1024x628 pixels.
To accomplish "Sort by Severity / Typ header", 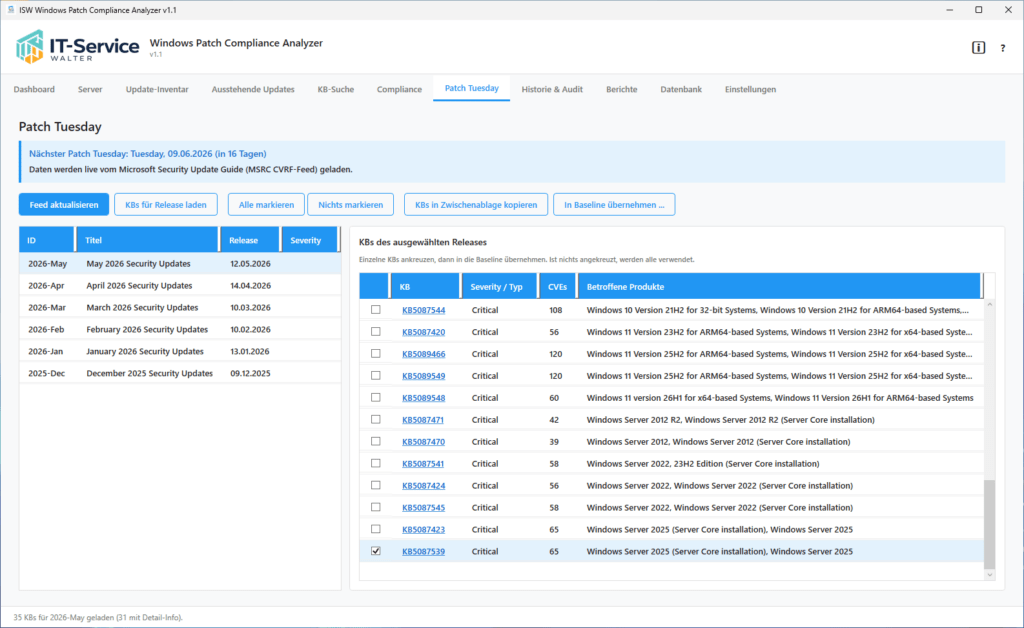I will click(499, 286).
